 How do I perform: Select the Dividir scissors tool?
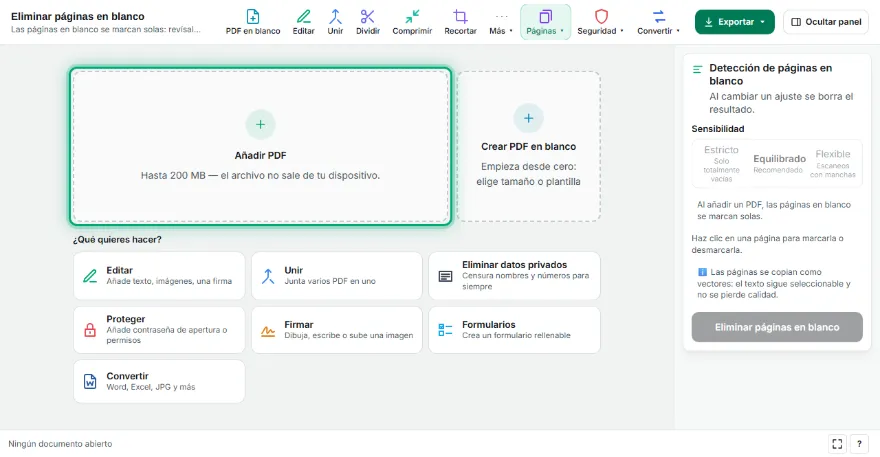coord(368,22)
